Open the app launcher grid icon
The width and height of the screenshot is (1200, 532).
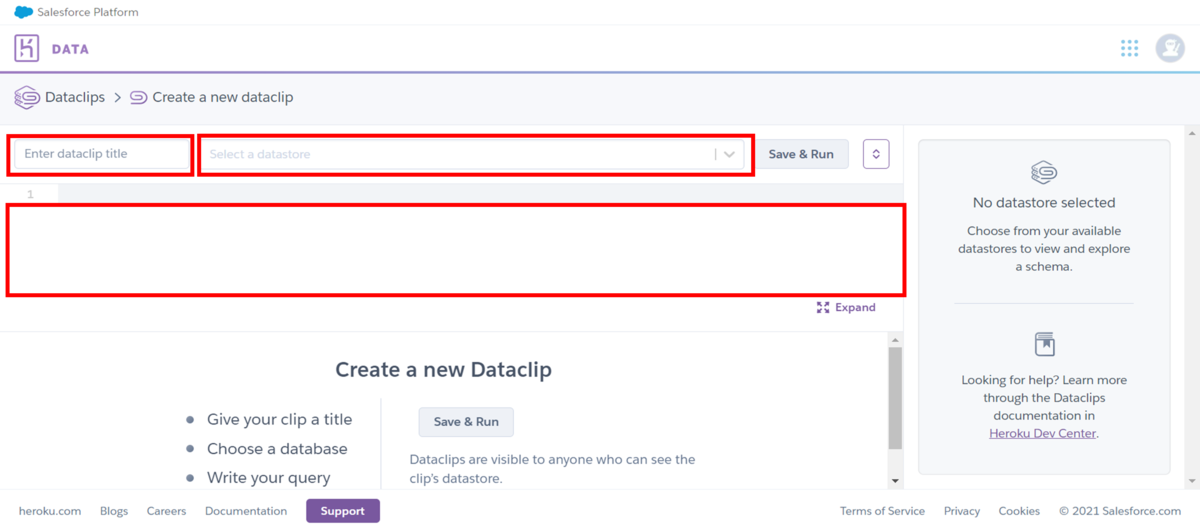(x=1130, y=48)
